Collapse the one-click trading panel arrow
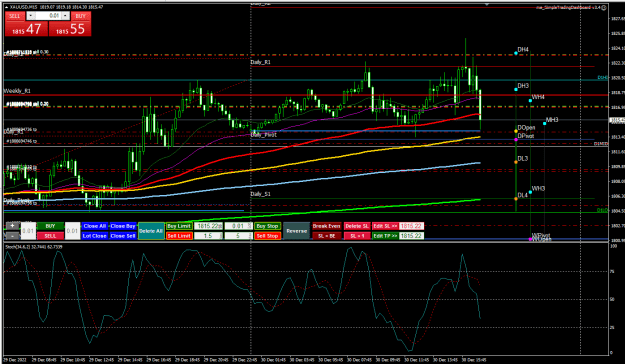 tap(7, 7)
